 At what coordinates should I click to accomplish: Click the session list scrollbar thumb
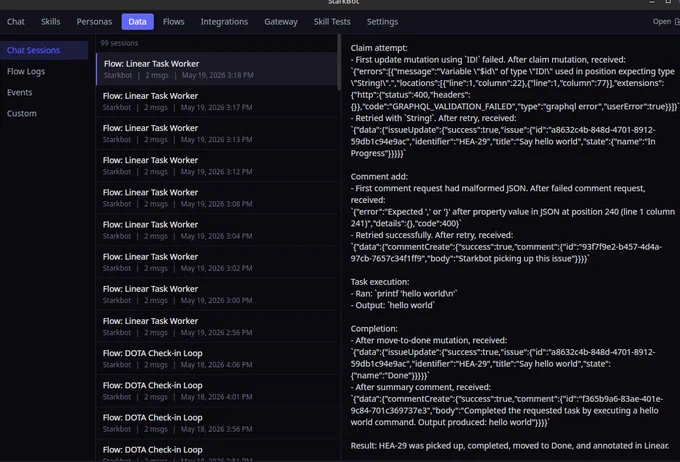(339, 62)
